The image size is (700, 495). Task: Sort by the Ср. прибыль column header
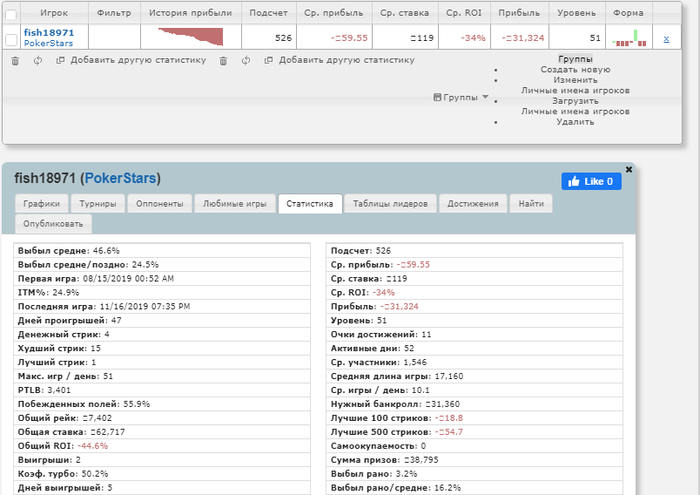[334, 13]
